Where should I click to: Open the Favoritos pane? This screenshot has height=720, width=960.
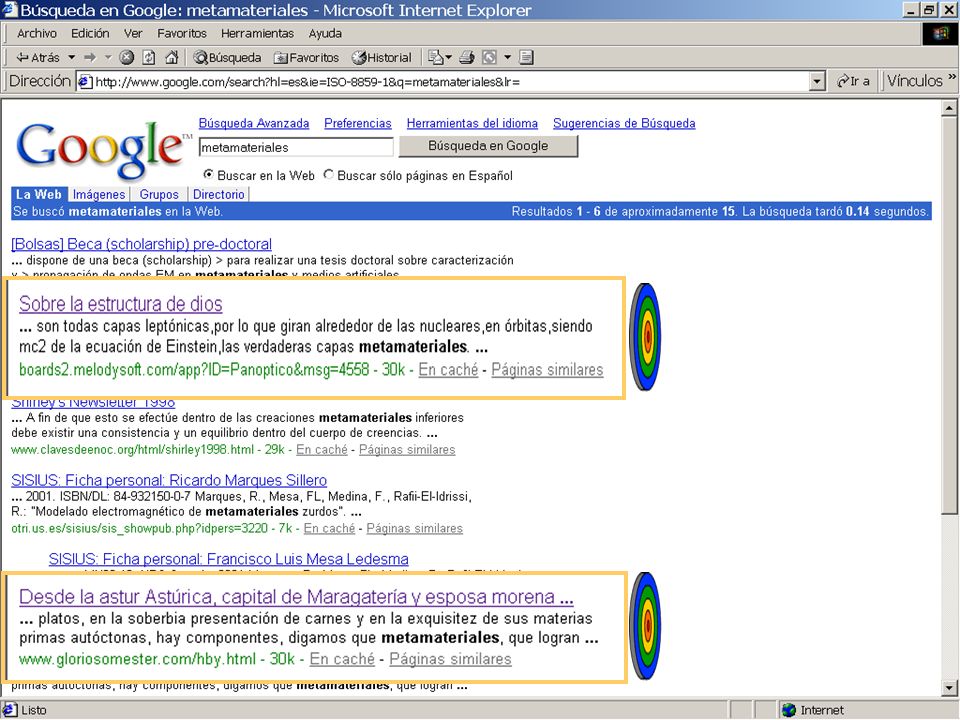pos(306,58)
